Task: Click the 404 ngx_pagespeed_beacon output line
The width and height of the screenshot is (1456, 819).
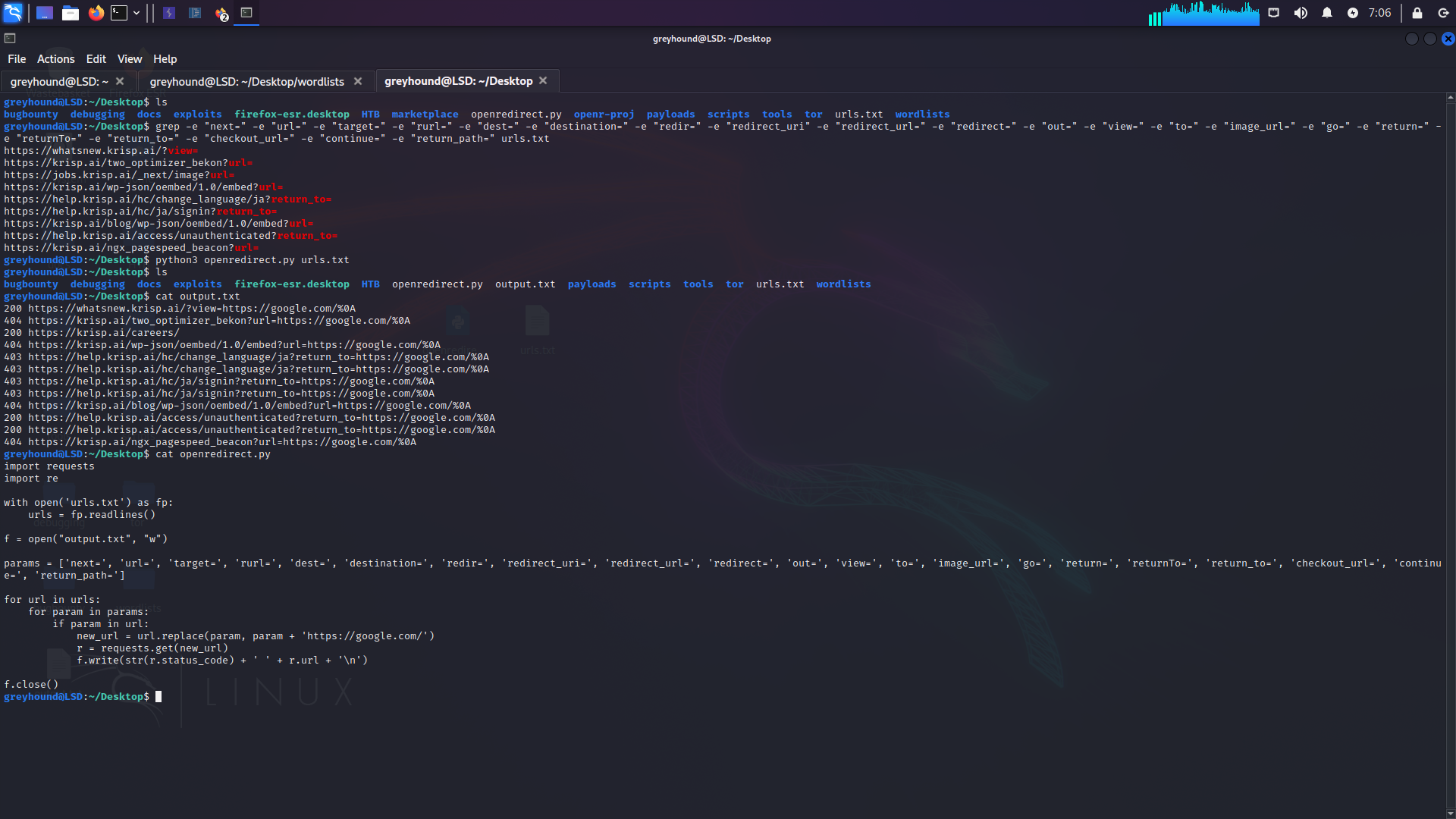Action: pos(210,442)
